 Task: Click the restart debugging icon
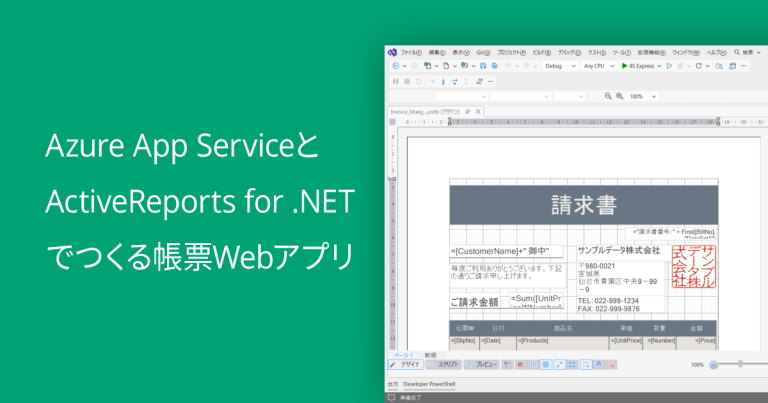tap(419, 82)
